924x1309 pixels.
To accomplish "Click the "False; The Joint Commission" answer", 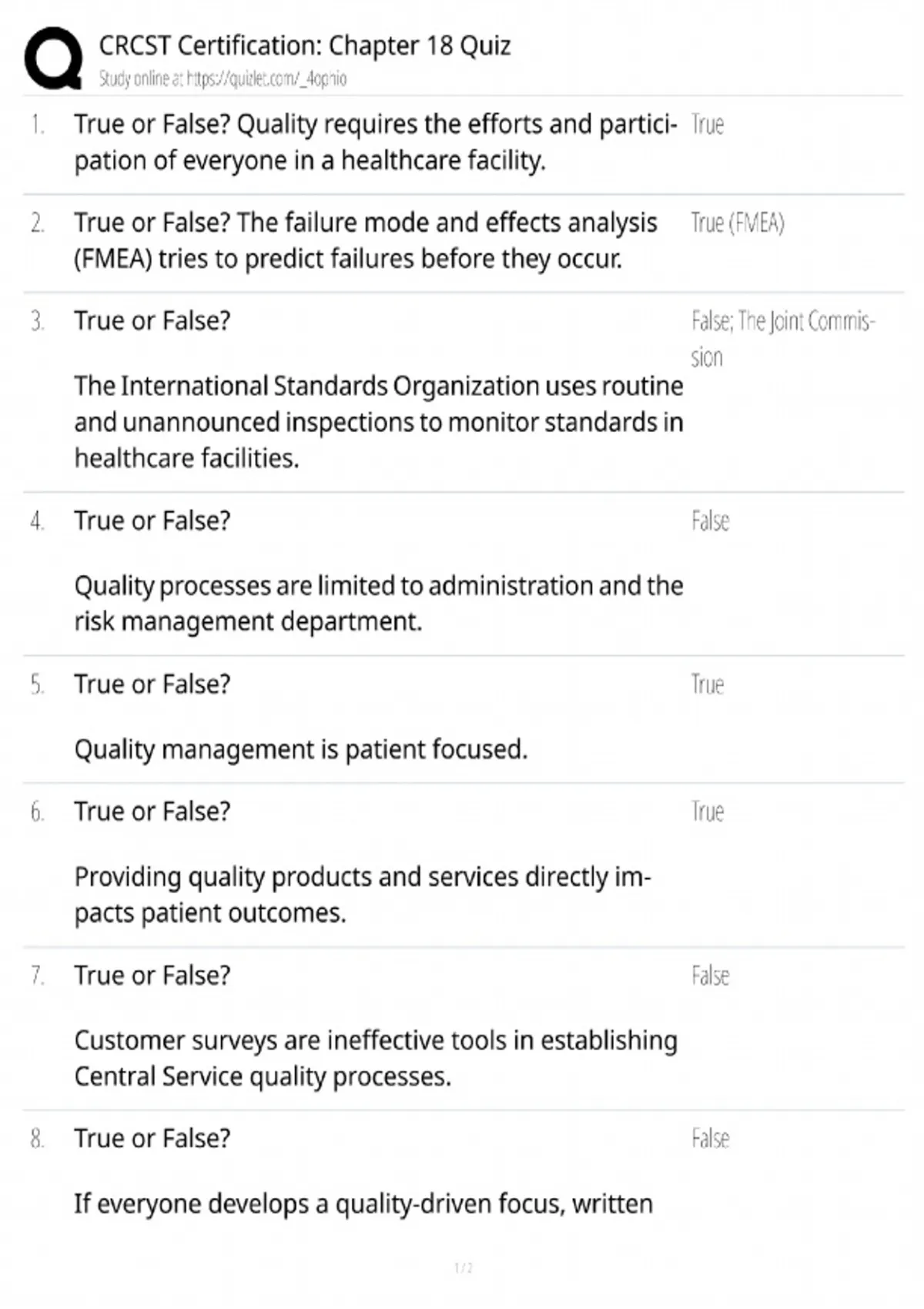I will (x=782, y=337).
